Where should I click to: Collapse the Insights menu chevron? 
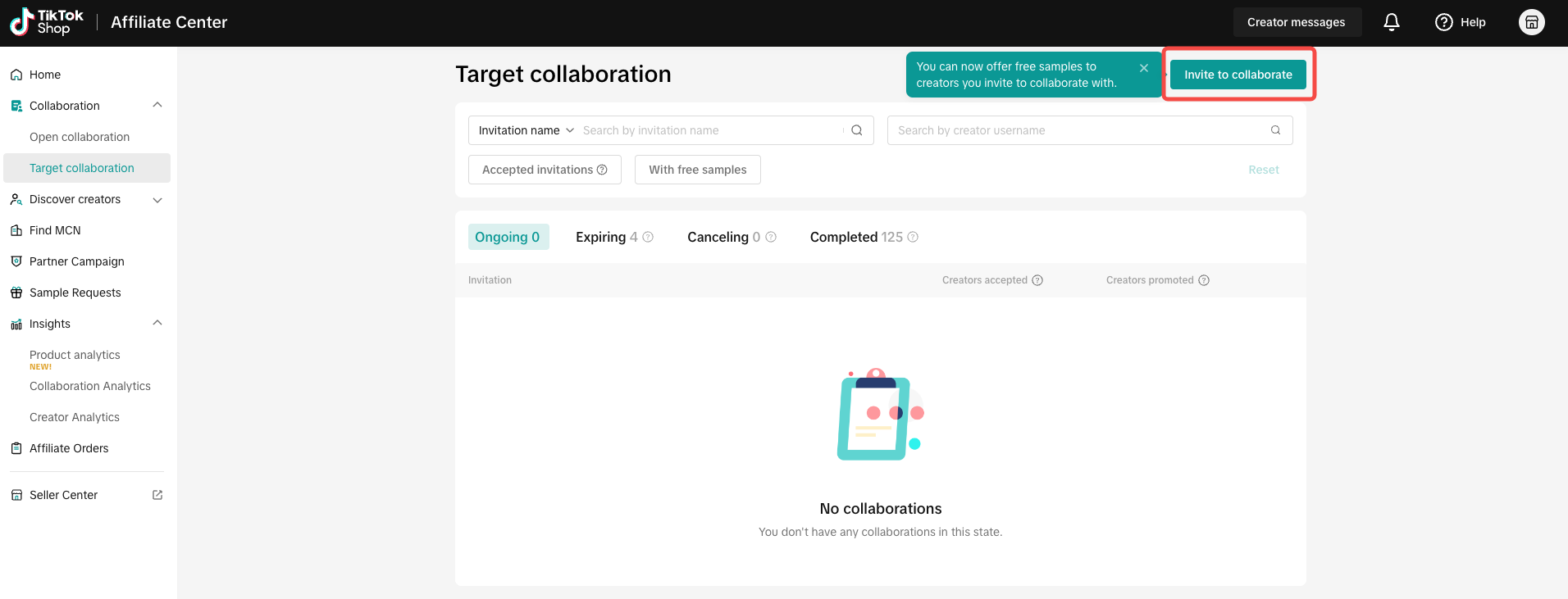pyautogui.click(x=157, y=323)
